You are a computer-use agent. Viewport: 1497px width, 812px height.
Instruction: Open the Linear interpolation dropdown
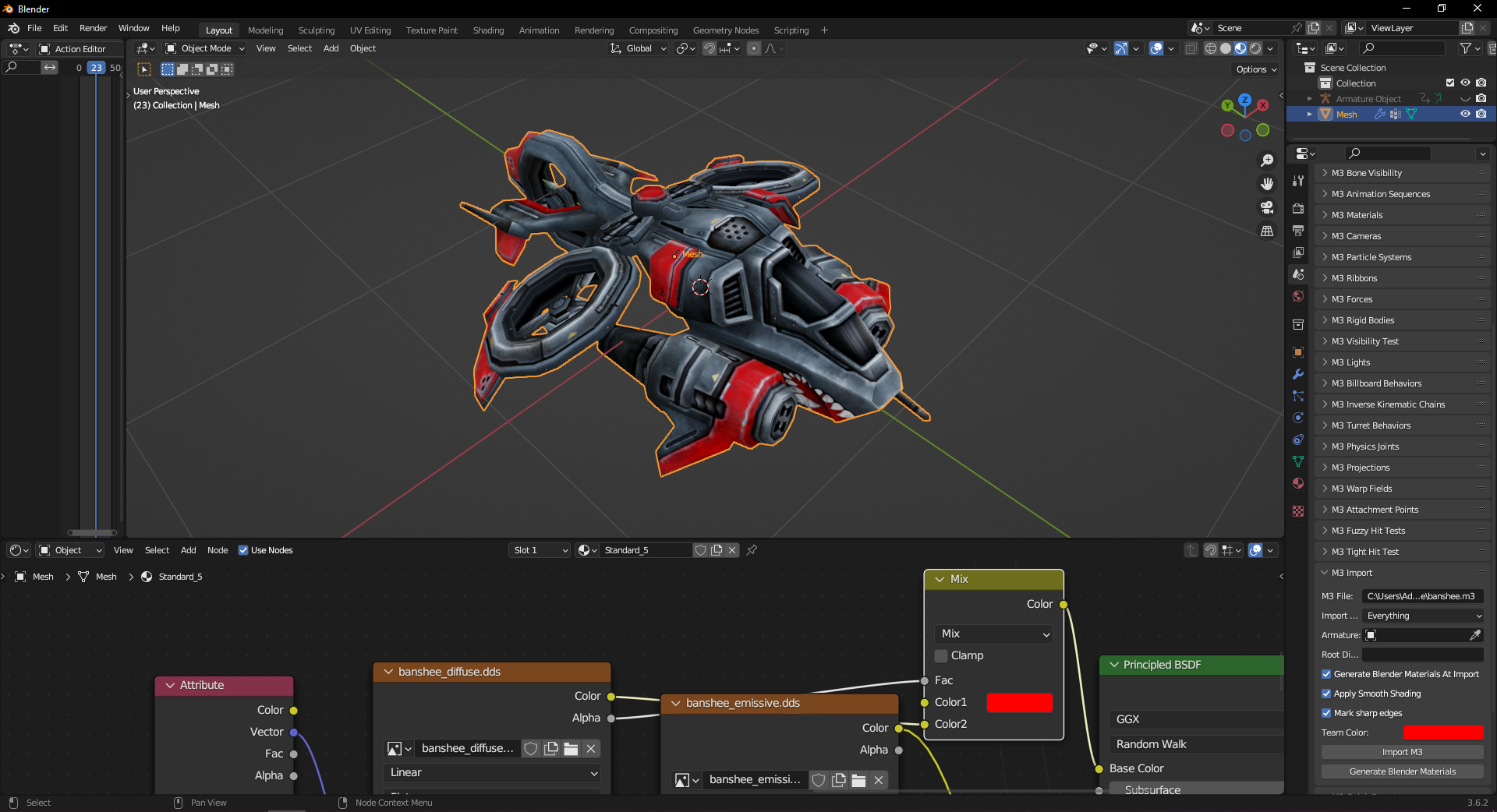coord(493,772)
